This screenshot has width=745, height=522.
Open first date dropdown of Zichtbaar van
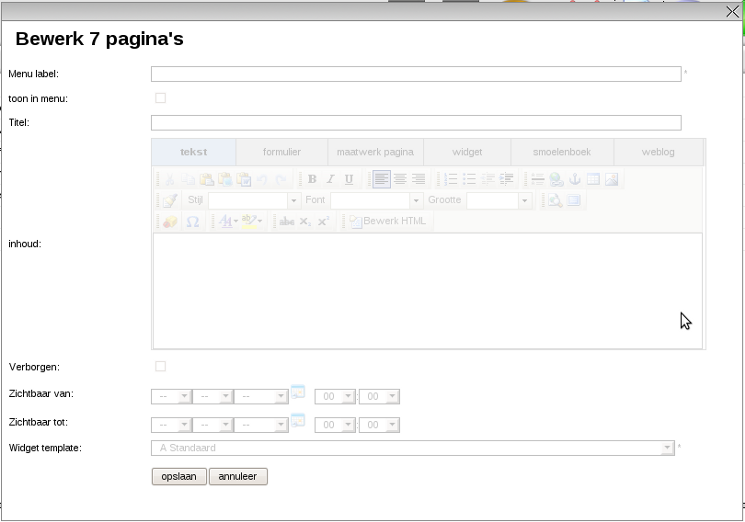(x=171, y=396)
